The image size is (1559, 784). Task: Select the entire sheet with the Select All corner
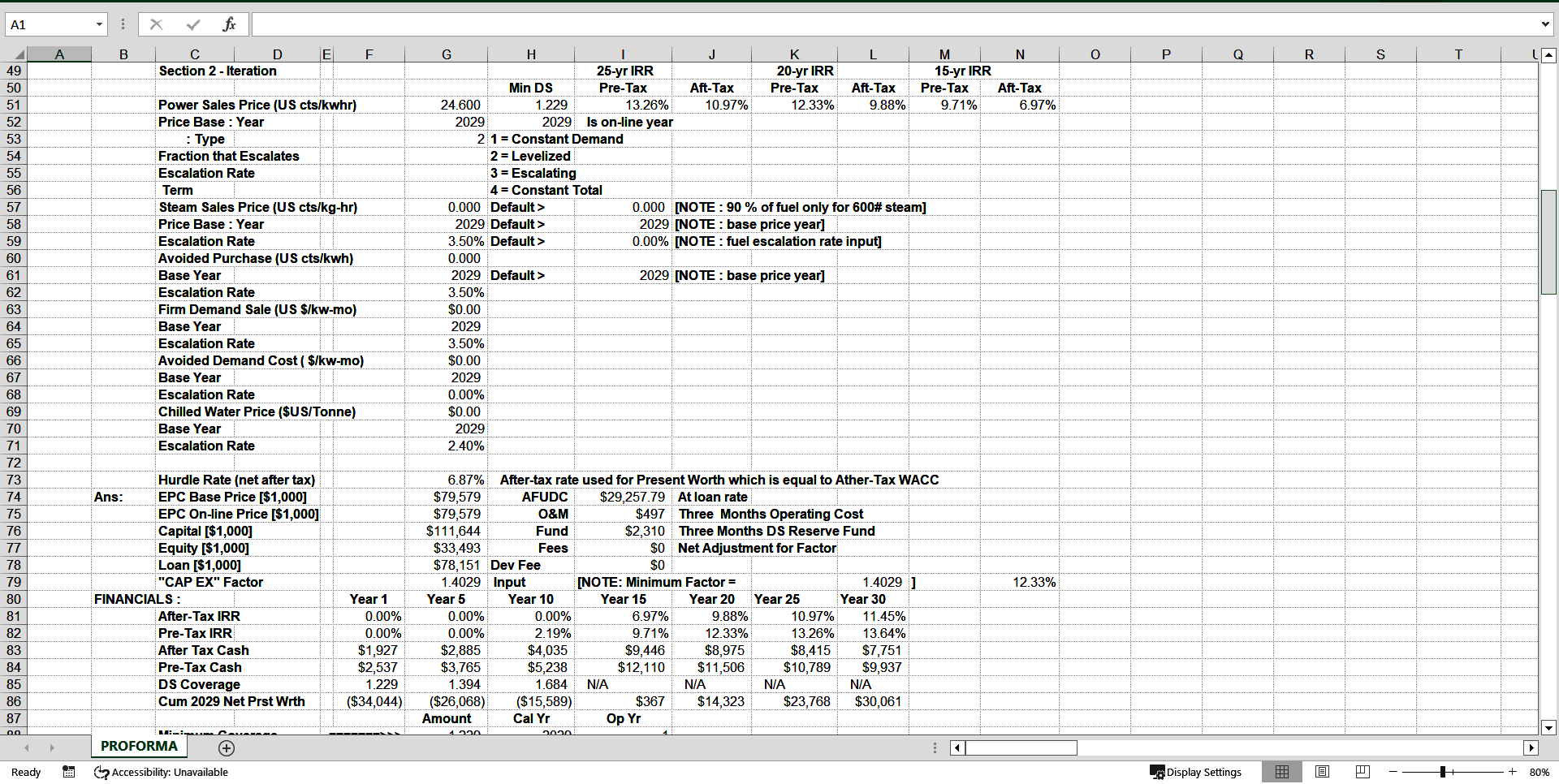tap(19, 54)
